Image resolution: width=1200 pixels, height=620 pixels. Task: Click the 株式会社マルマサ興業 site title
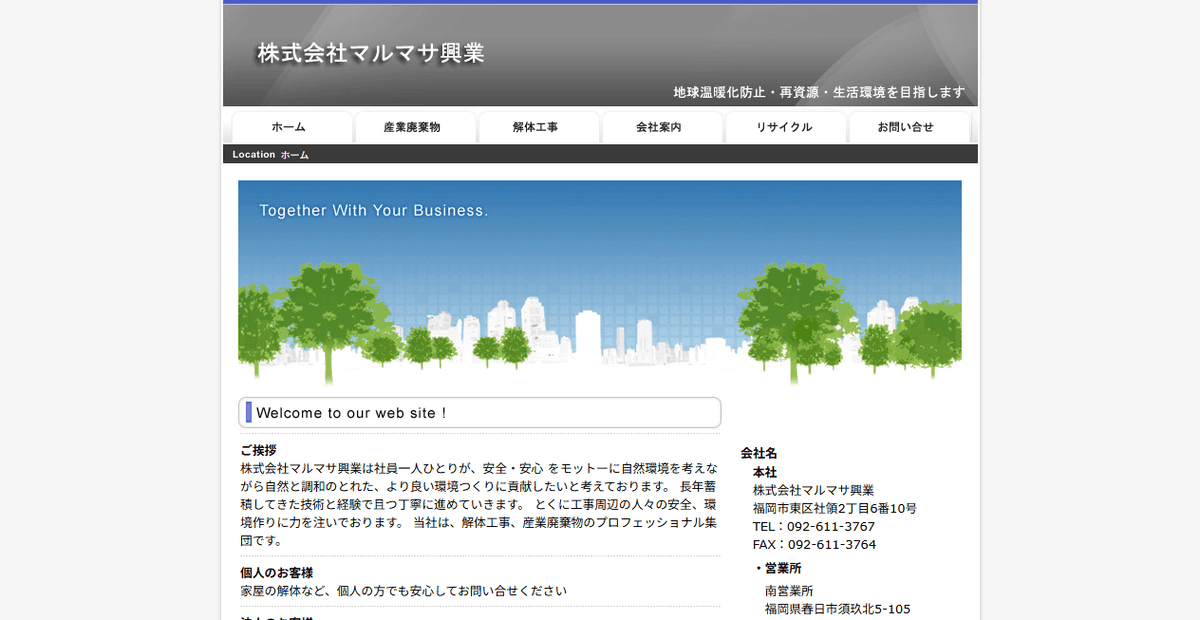tap(370, 53)
